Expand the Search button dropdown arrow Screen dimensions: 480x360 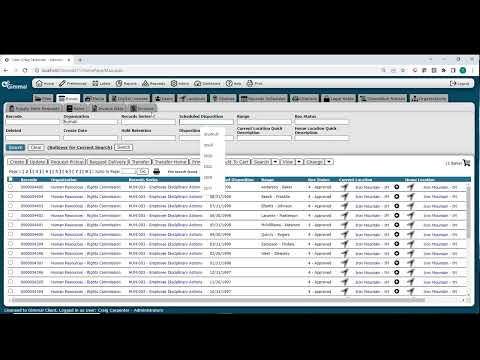pyautogui.click(x=275, y=162)
